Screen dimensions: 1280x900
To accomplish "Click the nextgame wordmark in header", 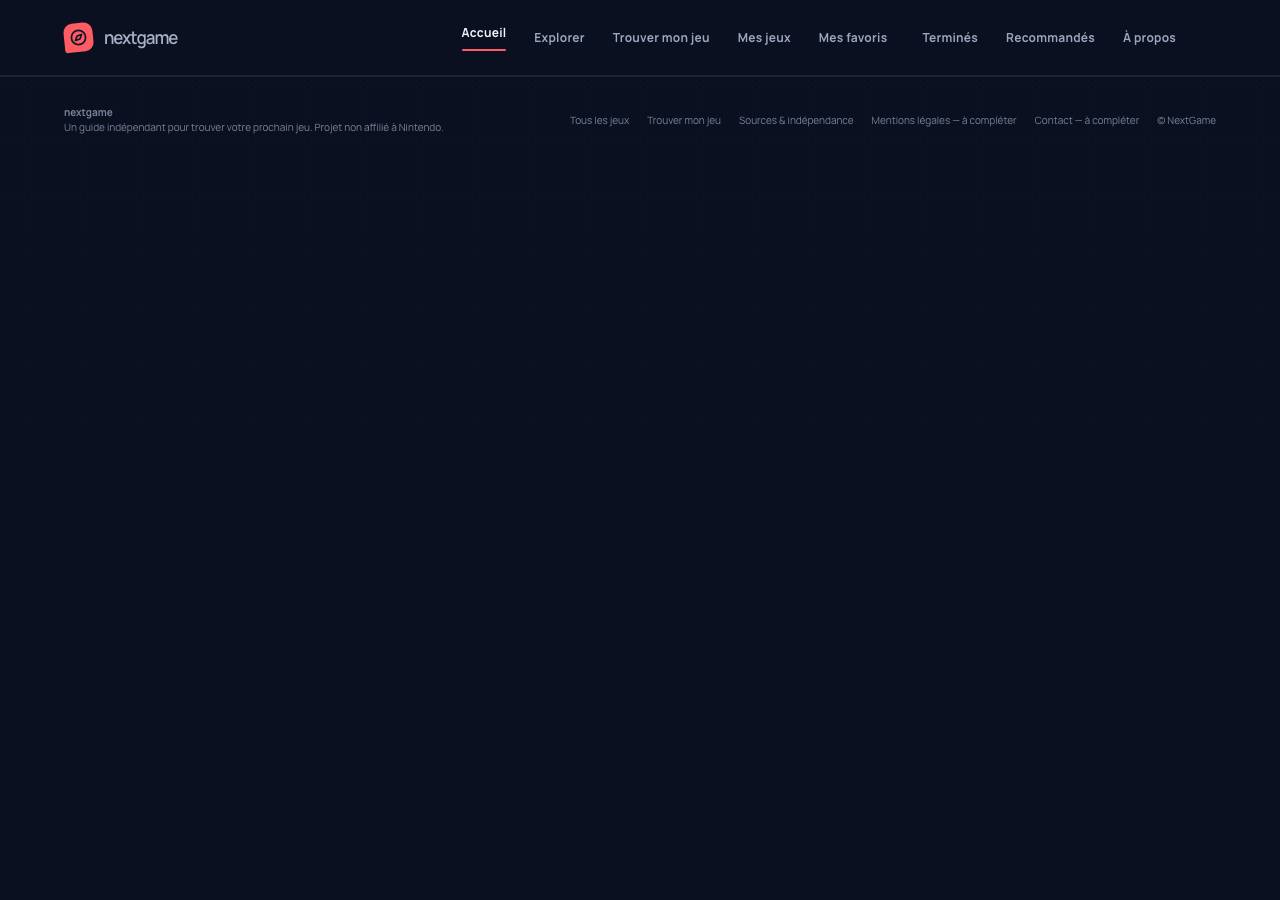I will (141, 38).
